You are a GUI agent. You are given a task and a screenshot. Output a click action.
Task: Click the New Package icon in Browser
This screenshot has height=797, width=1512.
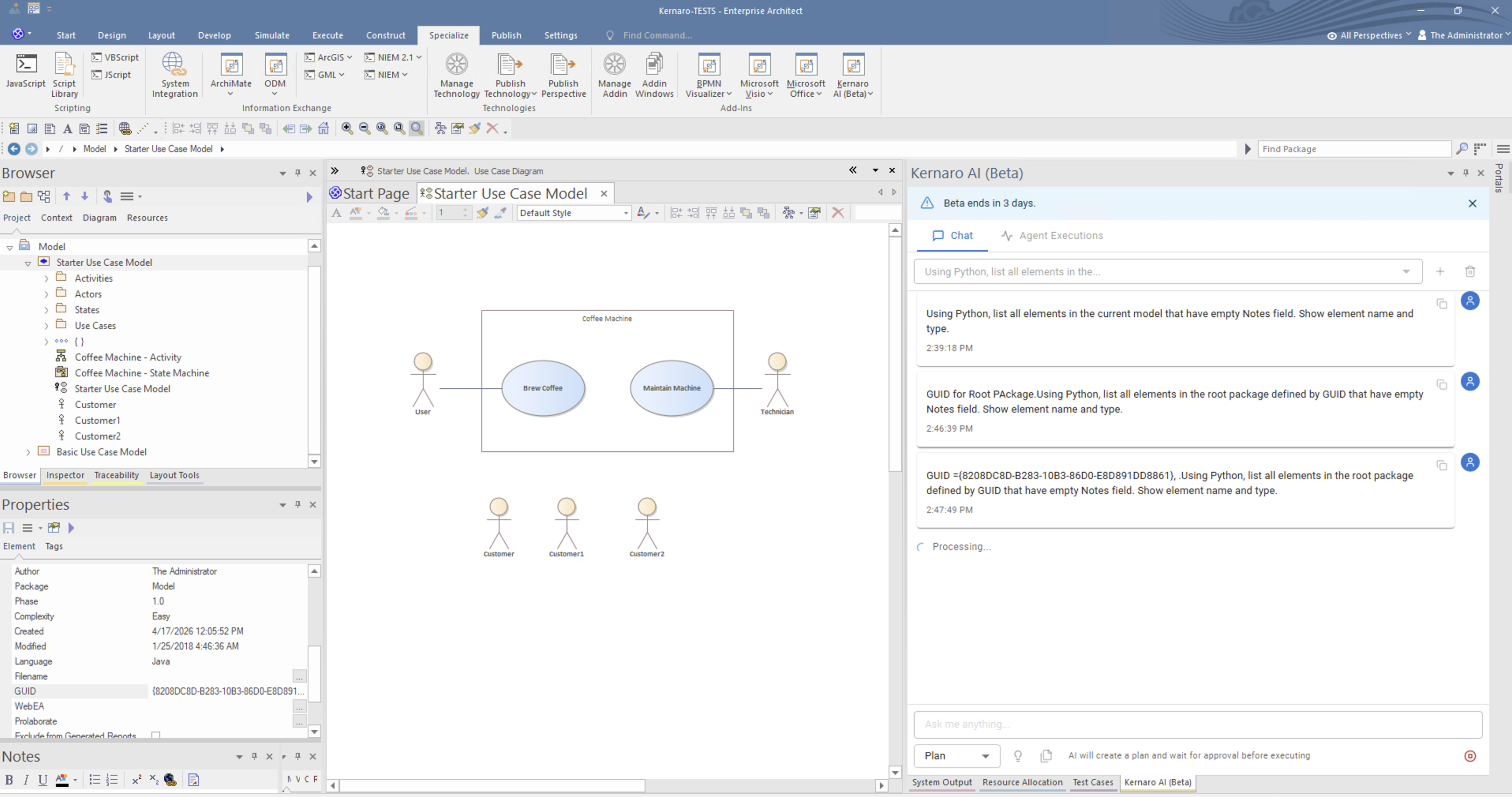(9, 196)
